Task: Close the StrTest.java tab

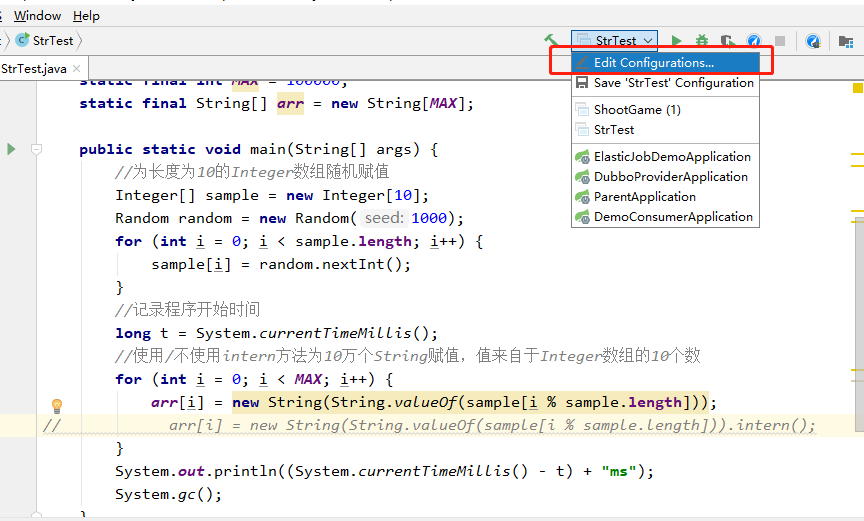Action: click(x=77, y=69)
